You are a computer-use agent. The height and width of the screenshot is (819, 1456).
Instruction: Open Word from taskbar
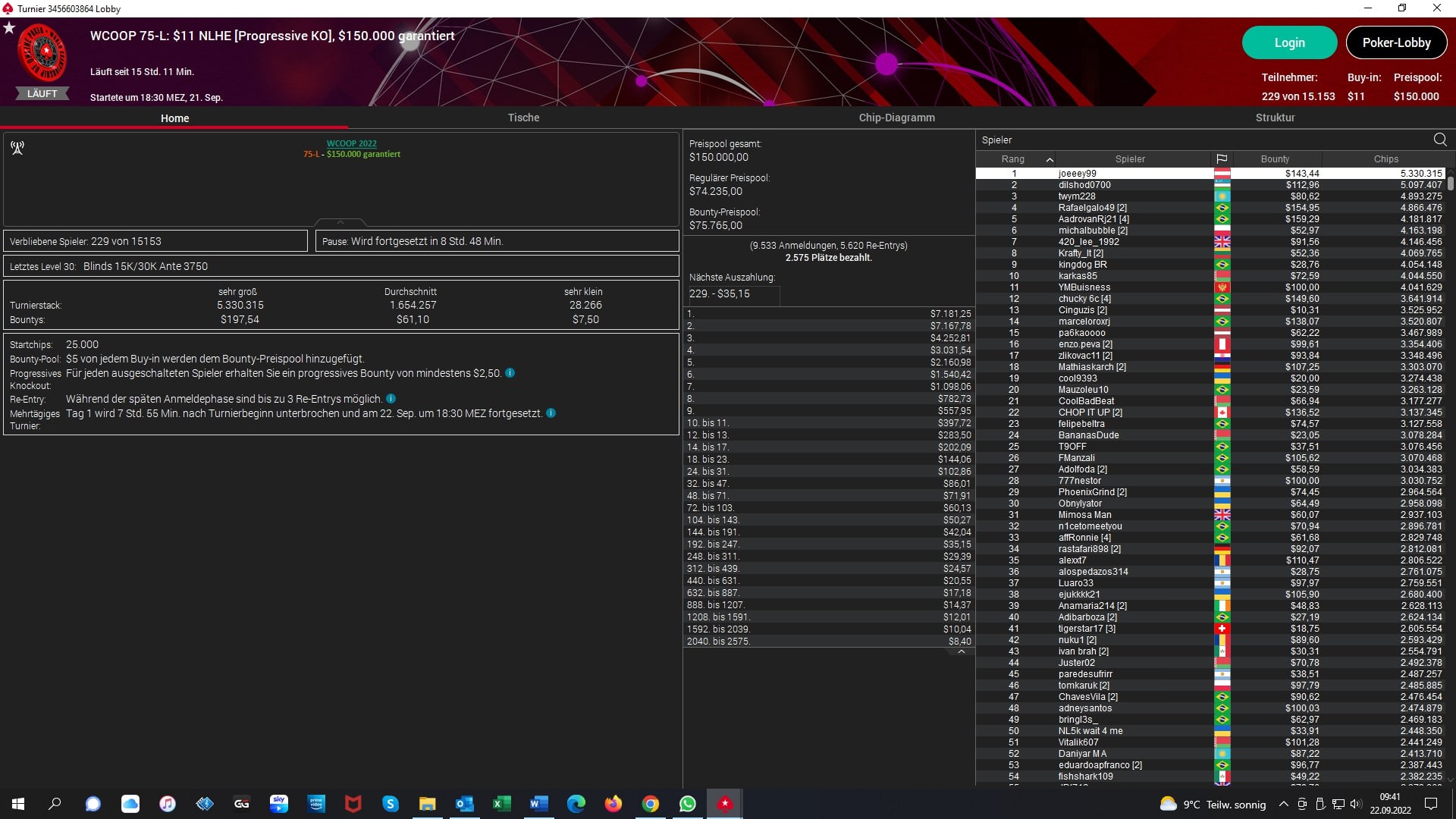(539, 804)
